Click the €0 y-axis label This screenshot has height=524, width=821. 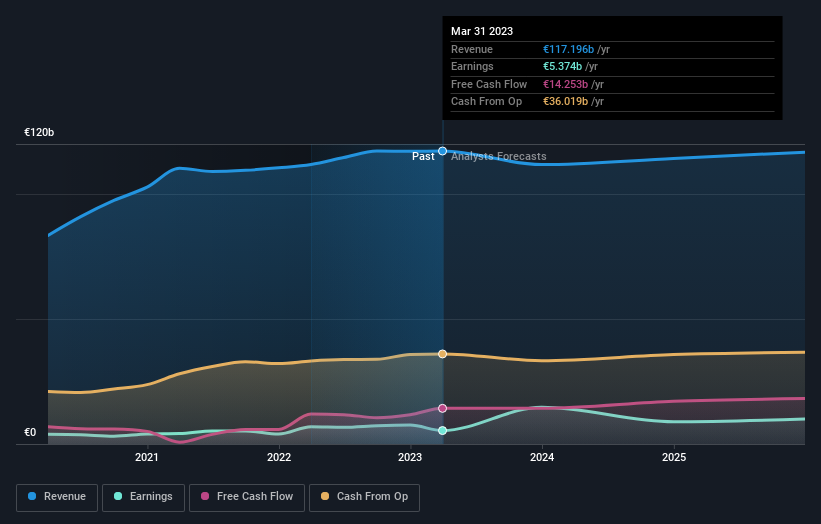[30, 432]
